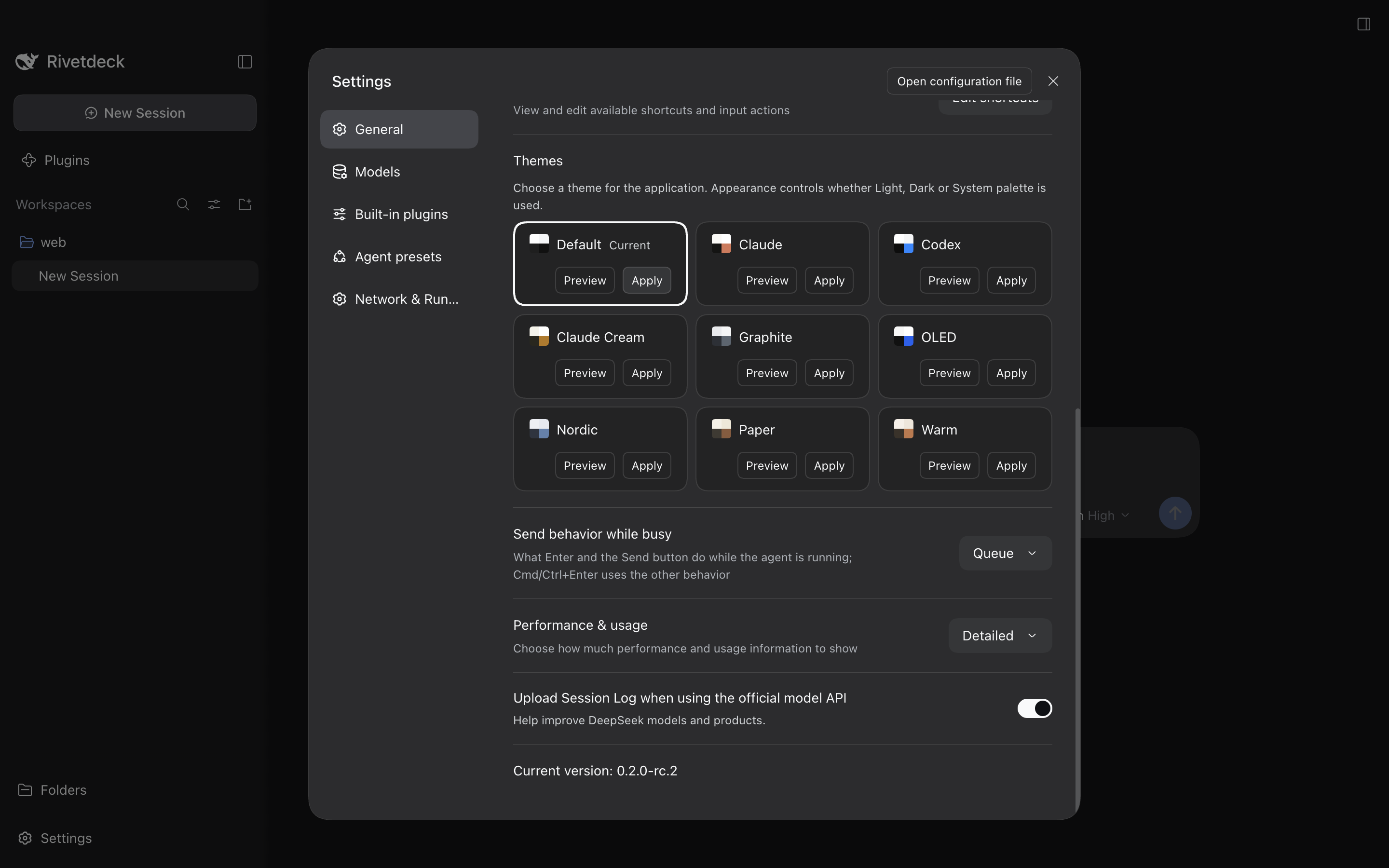This screenshot has height=868, width=1389.
Task: Click the Rivetdeck whale logo
Action: (27, 61)
